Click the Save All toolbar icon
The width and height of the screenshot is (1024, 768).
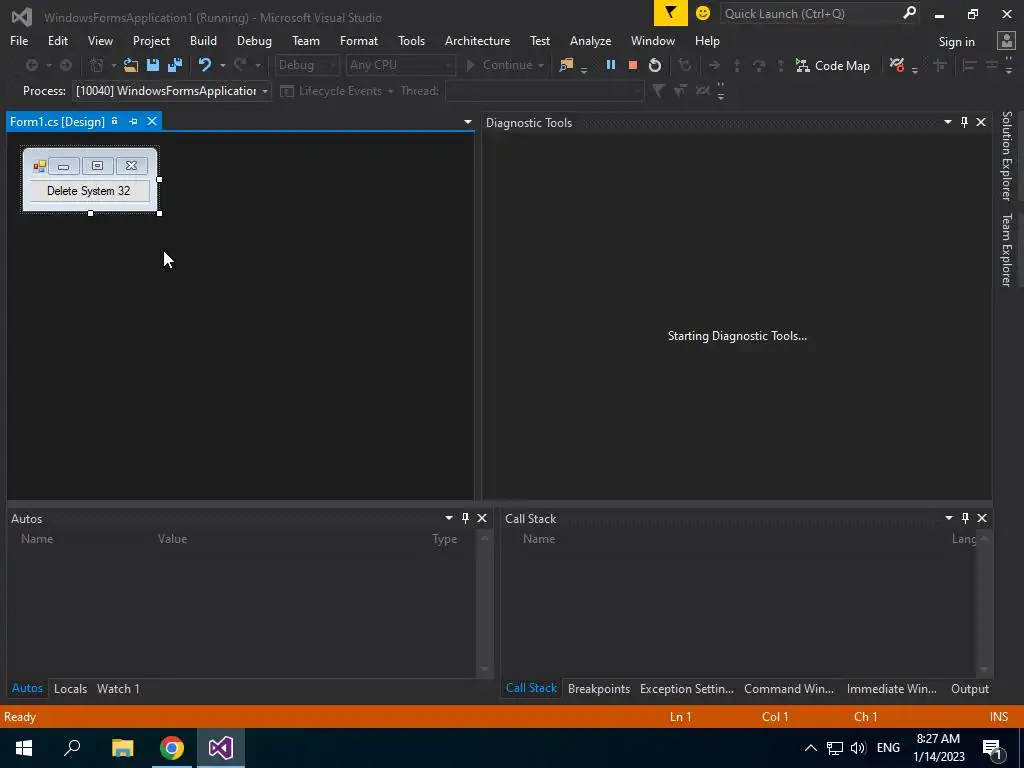[175, 65]
